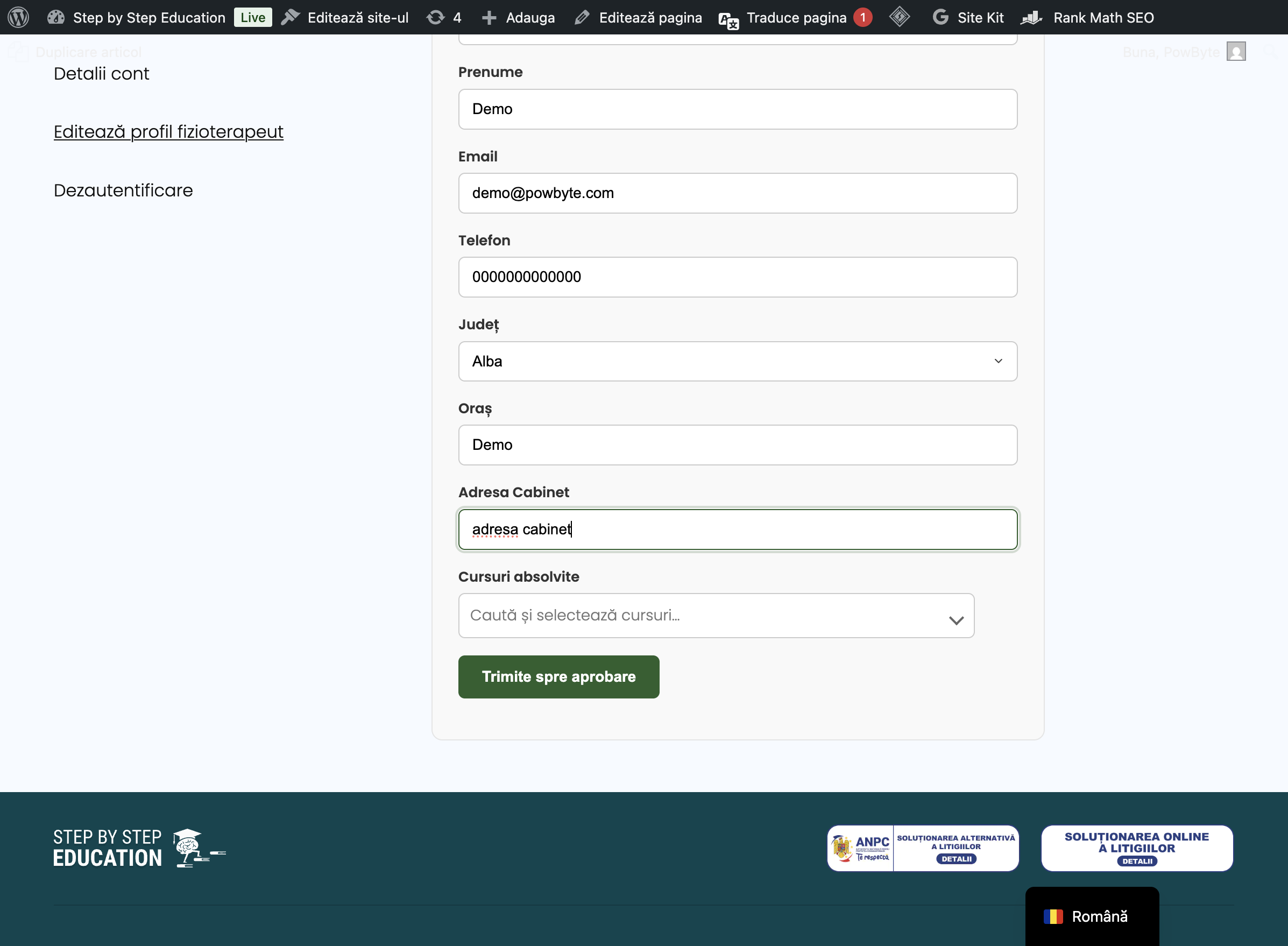Open Soluționarea Online a Litigiilor banner
The image size is (1288, 946).
pos(1137,848)
